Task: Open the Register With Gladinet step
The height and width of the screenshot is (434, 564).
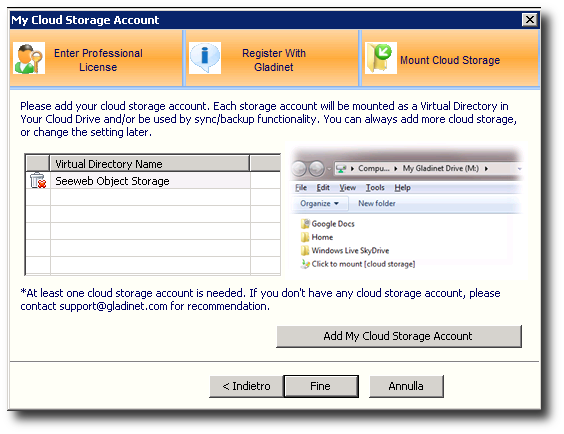Action: coord(272,58)
